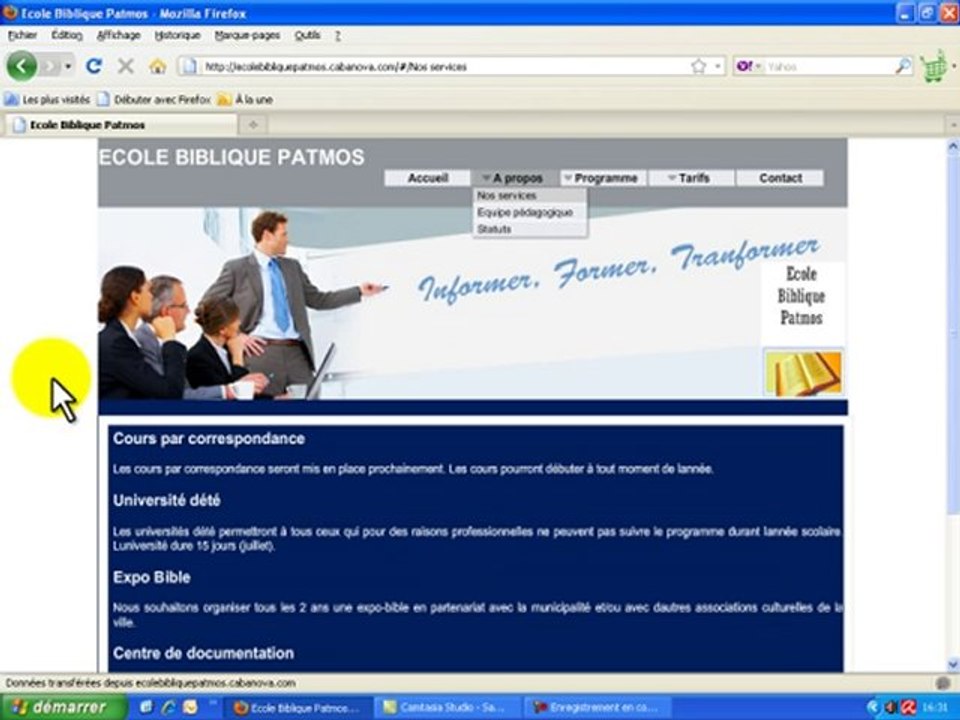
Task: Click the Forward navigation arrow
Action: pyautogui.click(x=50, y=66)
